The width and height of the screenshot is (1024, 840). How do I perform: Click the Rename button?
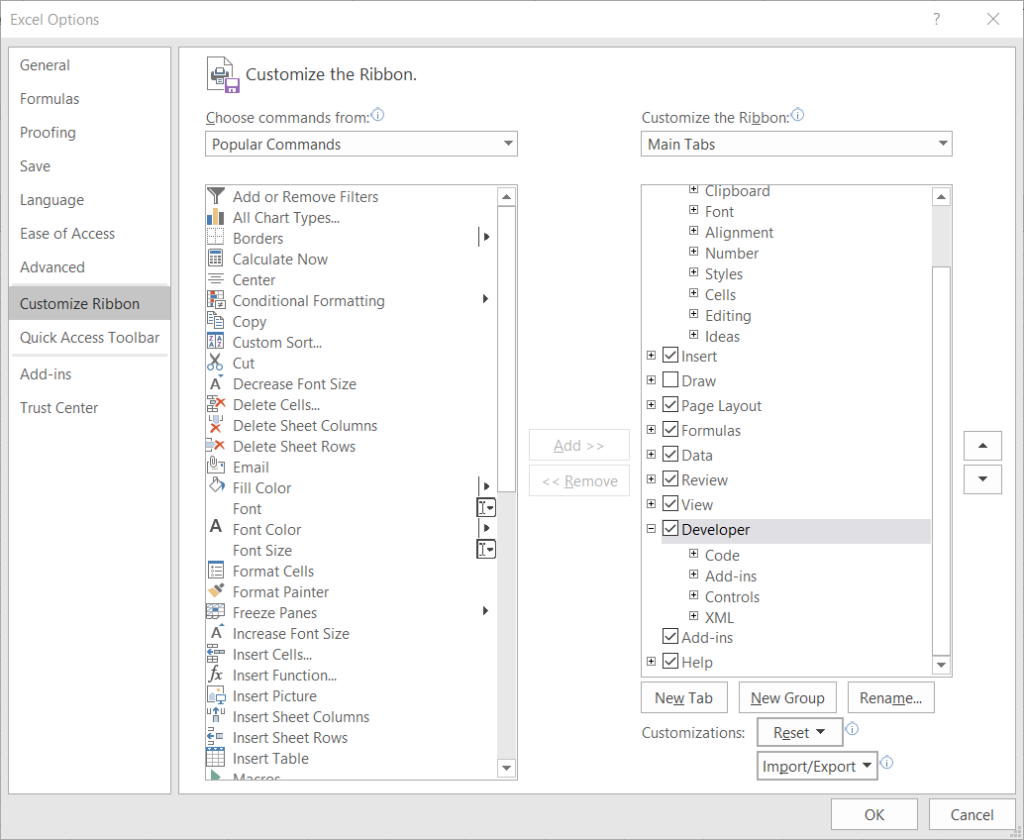pos(890,697)
